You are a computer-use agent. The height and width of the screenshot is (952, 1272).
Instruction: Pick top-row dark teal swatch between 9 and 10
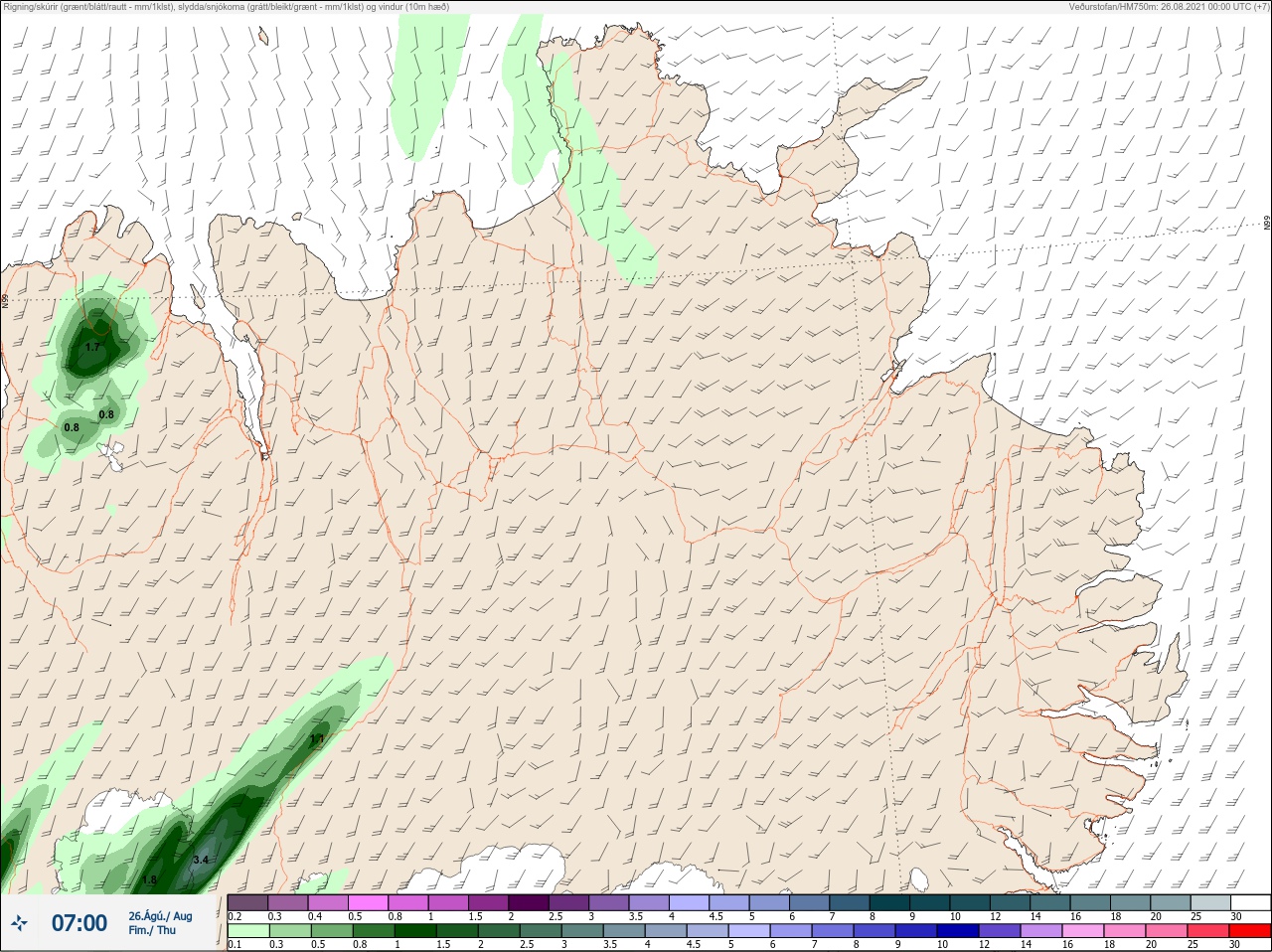[x=930, y=902]
